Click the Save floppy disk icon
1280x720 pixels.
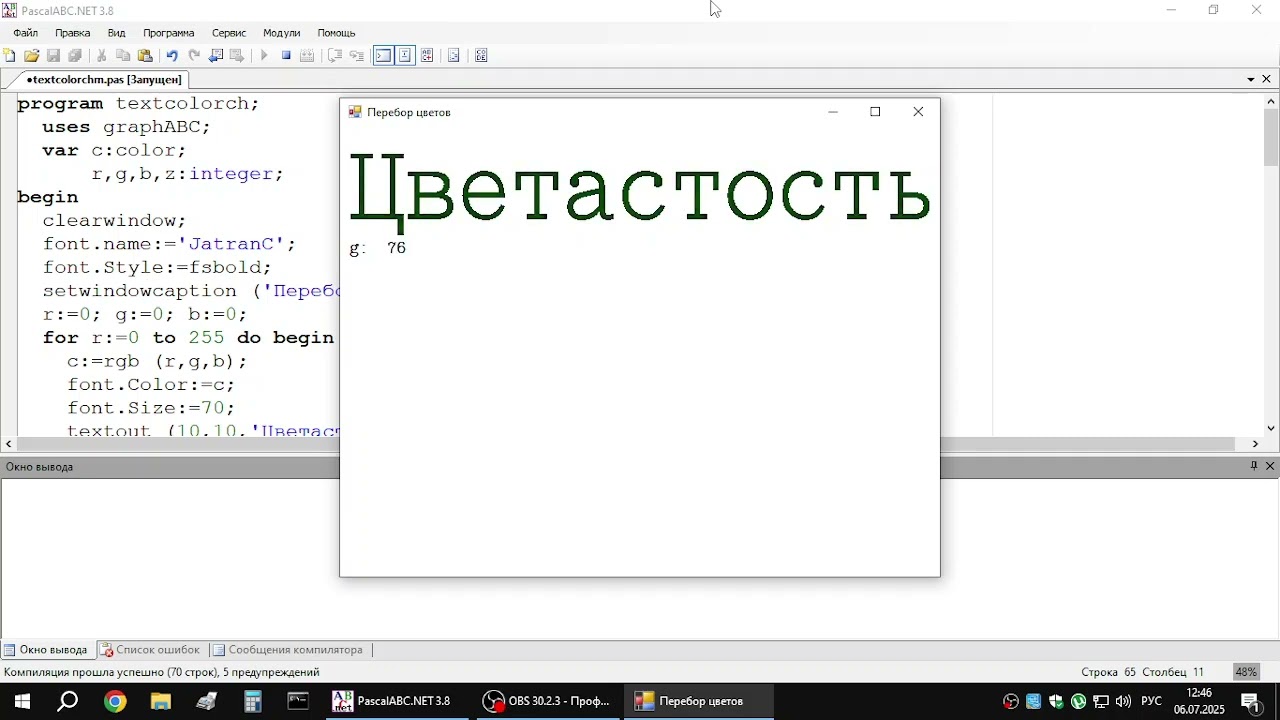click(54, 56)
